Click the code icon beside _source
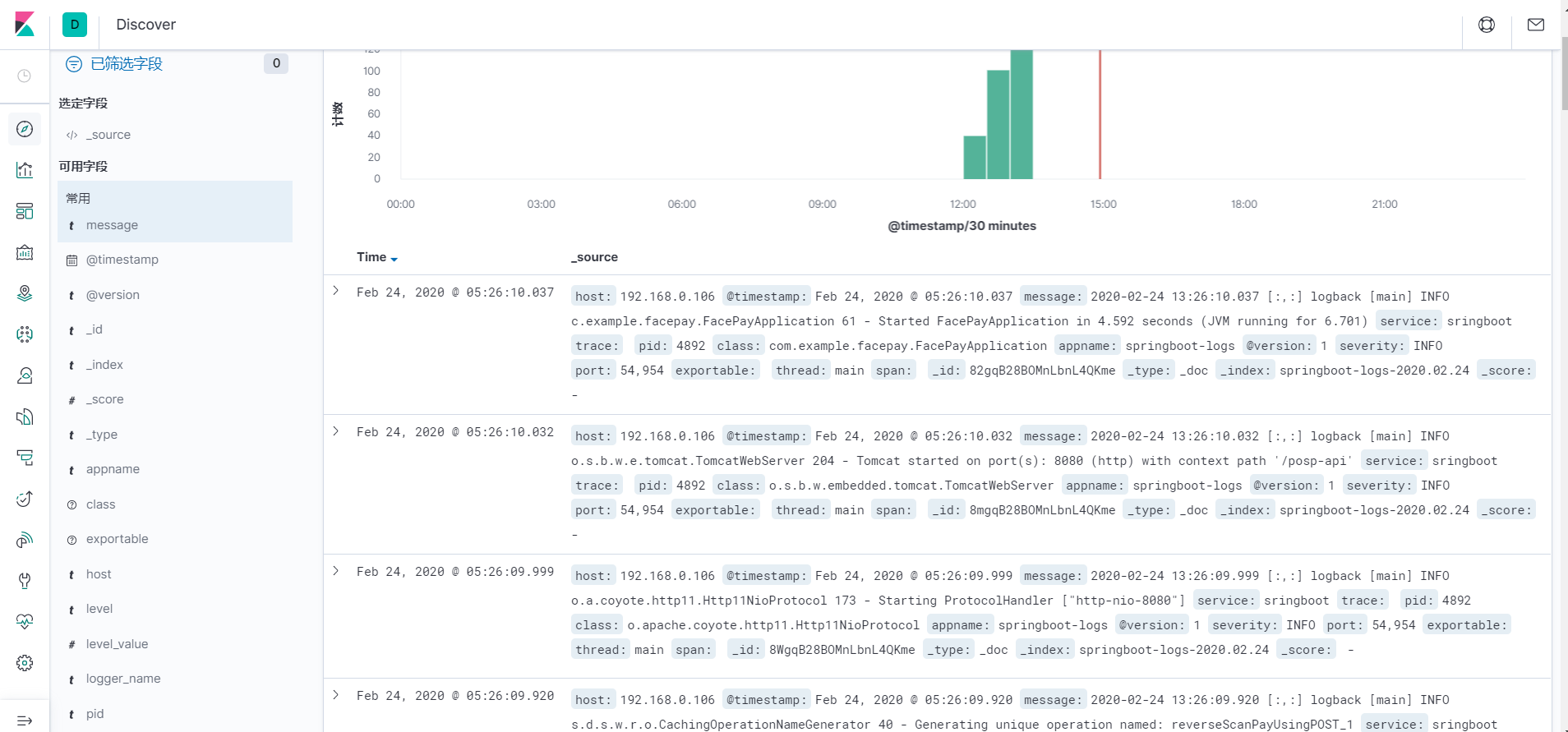 pos(72,136)
